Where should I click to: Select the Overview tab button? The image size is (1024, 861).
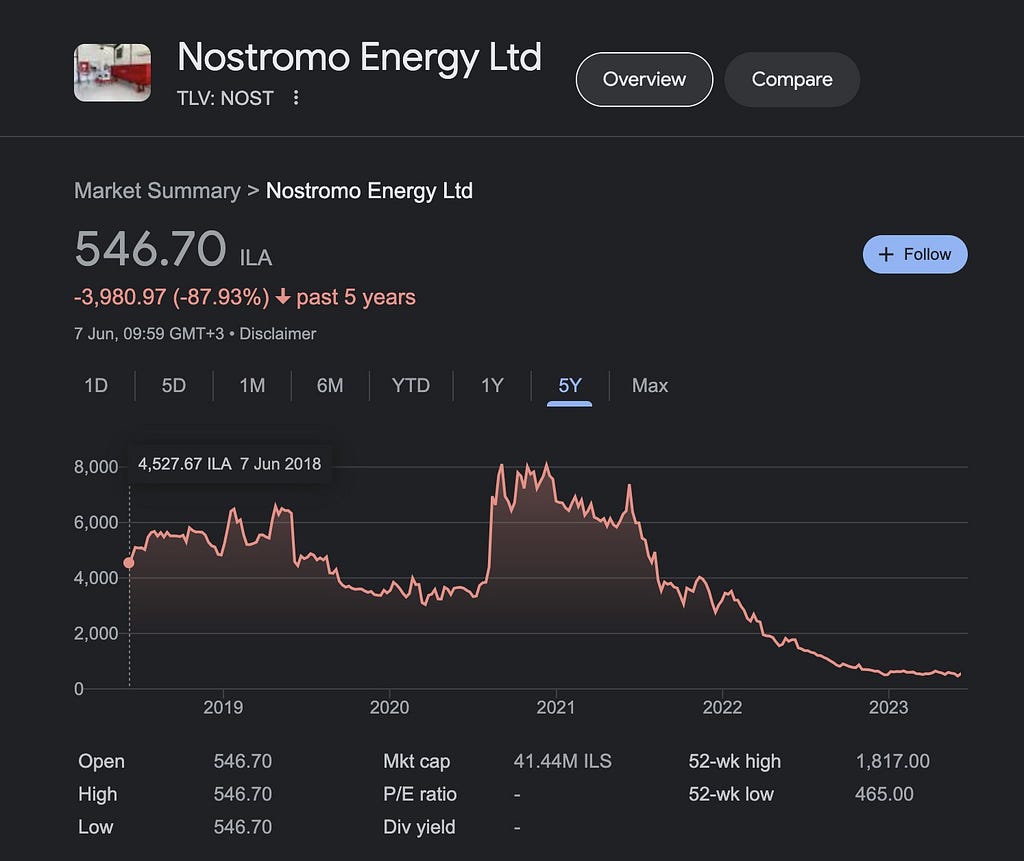point(644,80)
